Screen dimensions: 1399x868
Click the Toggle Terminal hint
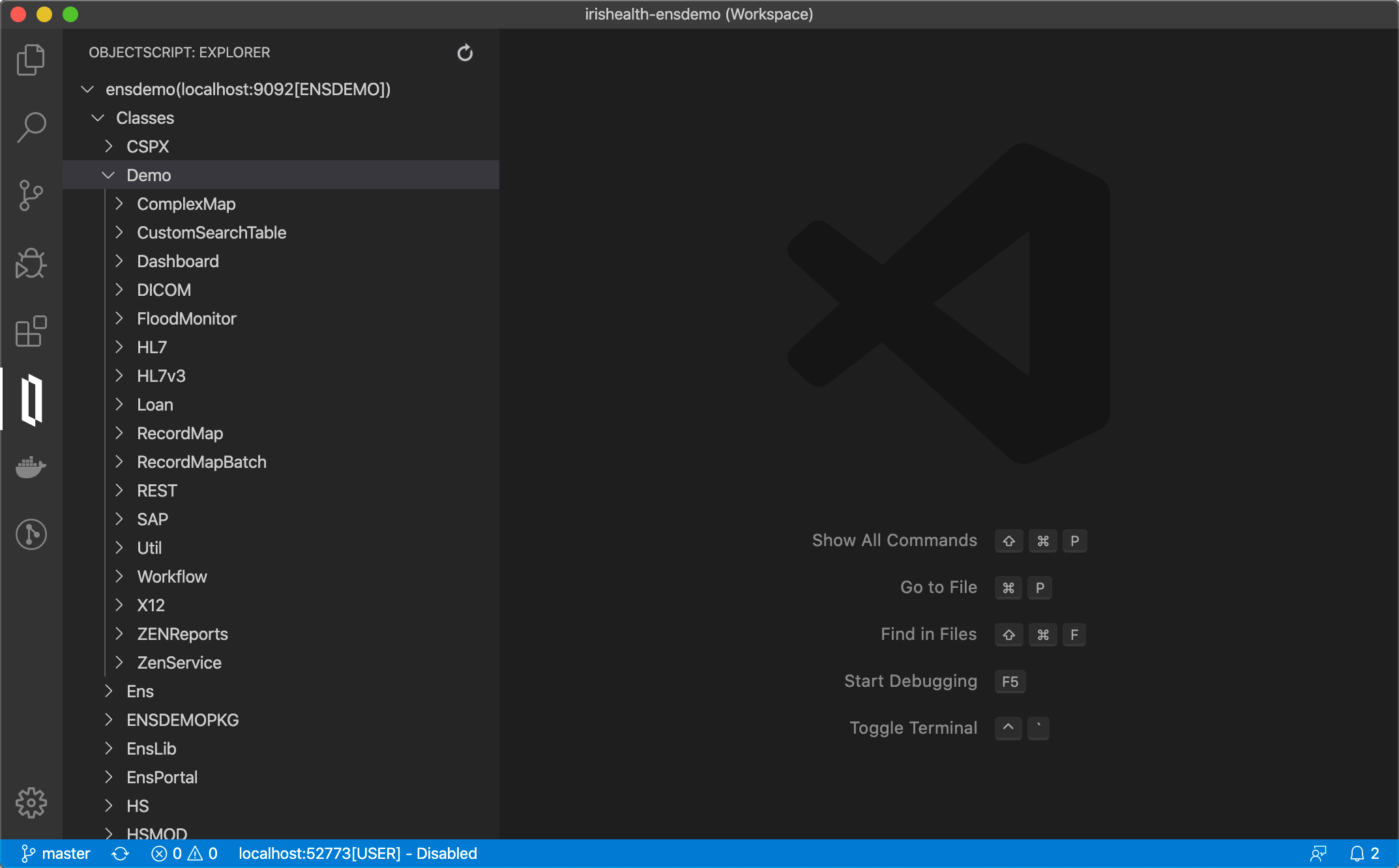click(x=913, y=728)
